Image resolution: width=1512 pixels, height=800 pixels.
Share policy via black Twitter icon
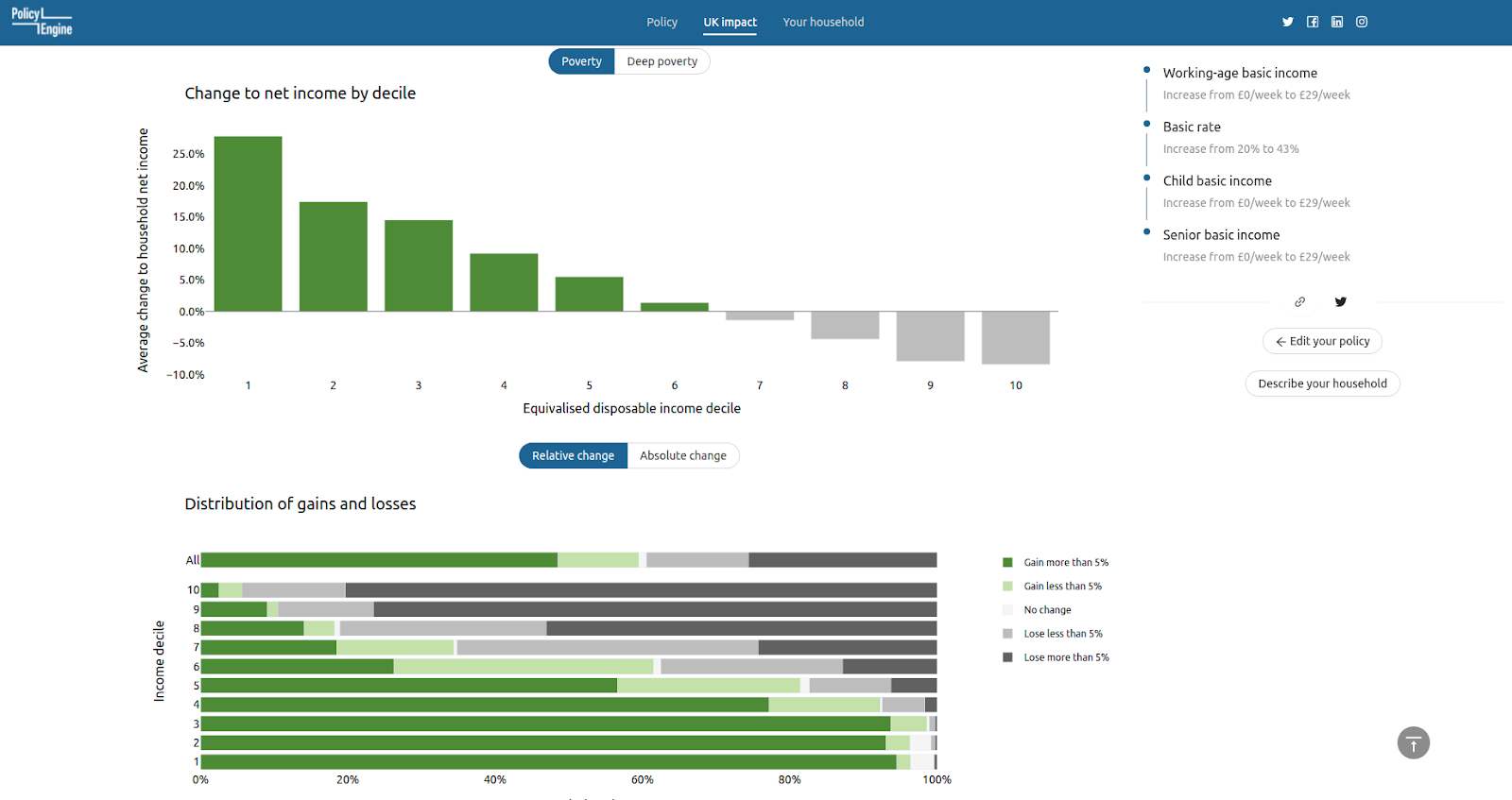click(x=1340, y=302)
